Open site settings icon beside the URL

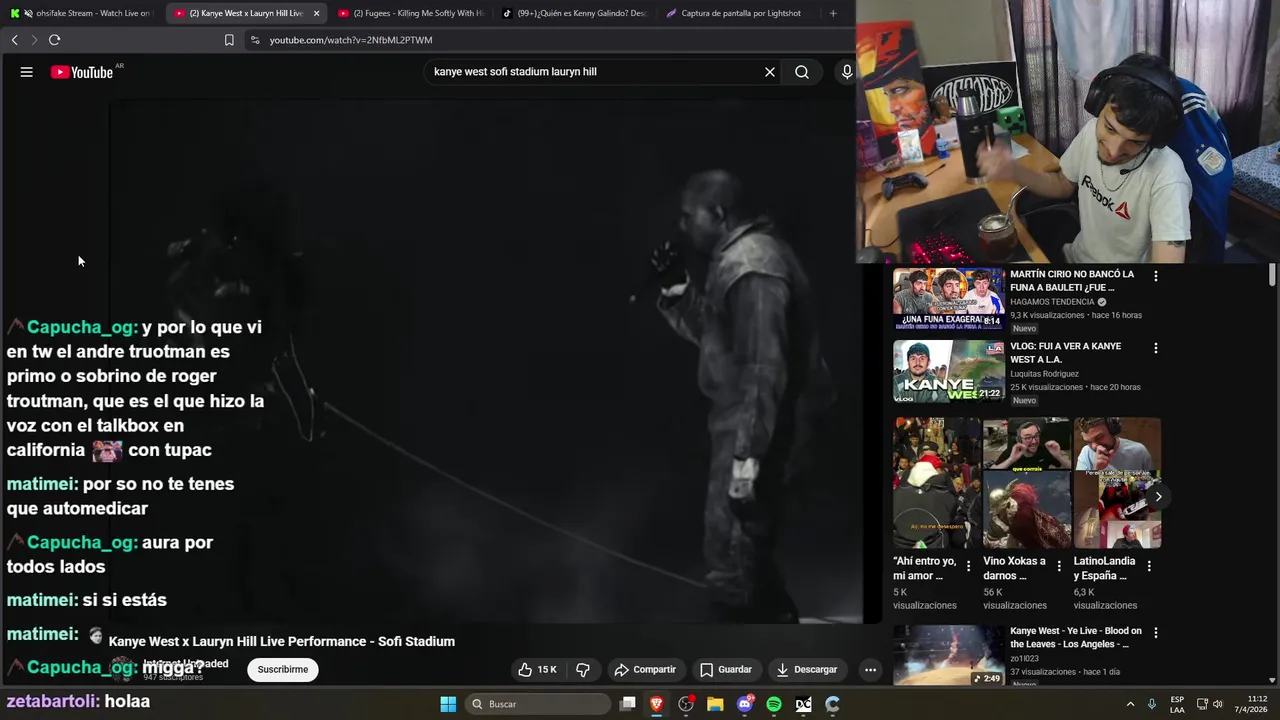point(255,40)
